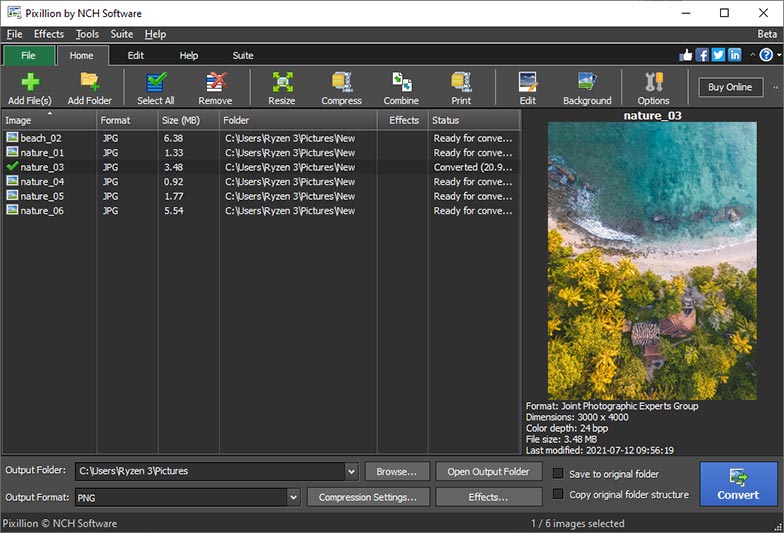Open the Compress tool
The width and height of the screenshot is (784, 533).
(x=341, y=87)
